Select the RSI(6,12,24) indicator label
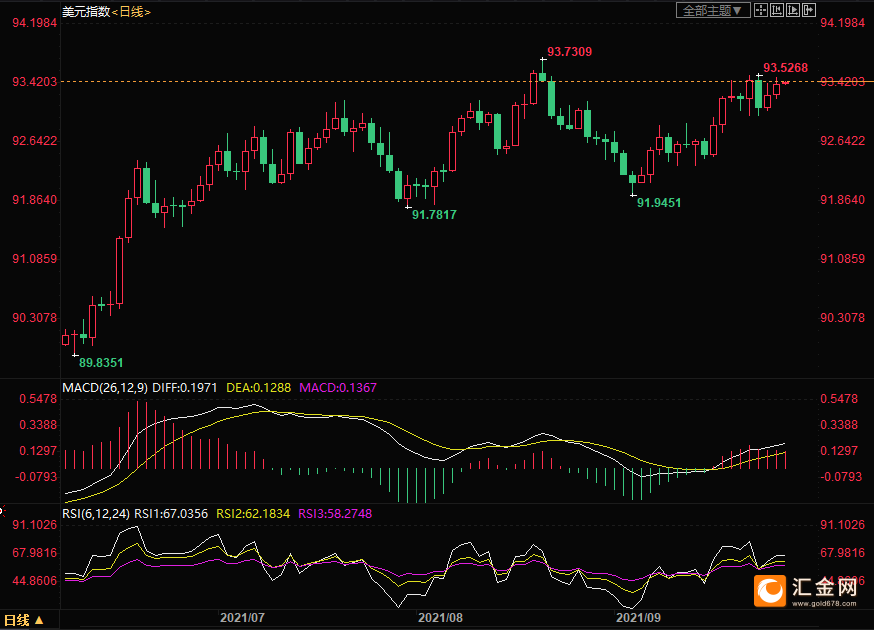Screen dimensions: 874x630 [96, 513]
